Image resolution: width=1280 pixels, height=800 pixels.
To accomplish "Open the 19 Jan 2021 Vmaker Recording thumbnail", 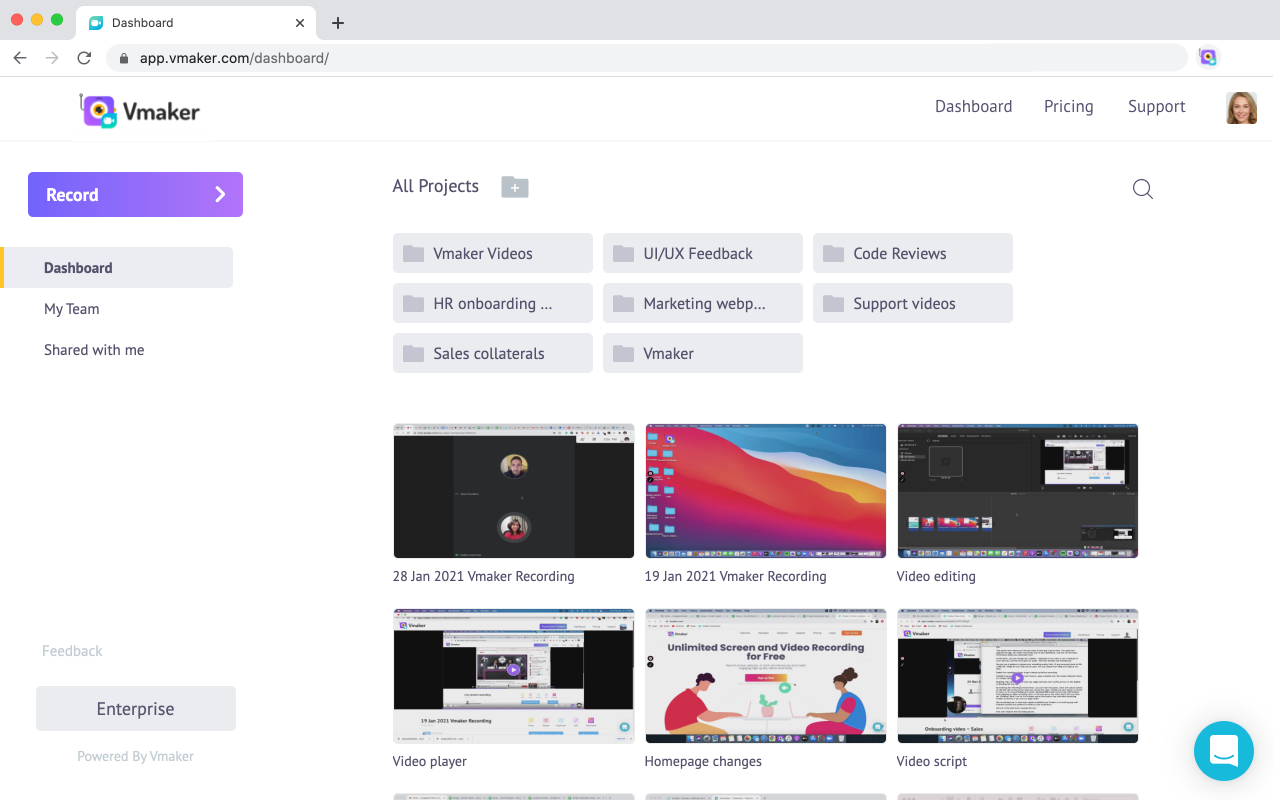I will [766, 491].
